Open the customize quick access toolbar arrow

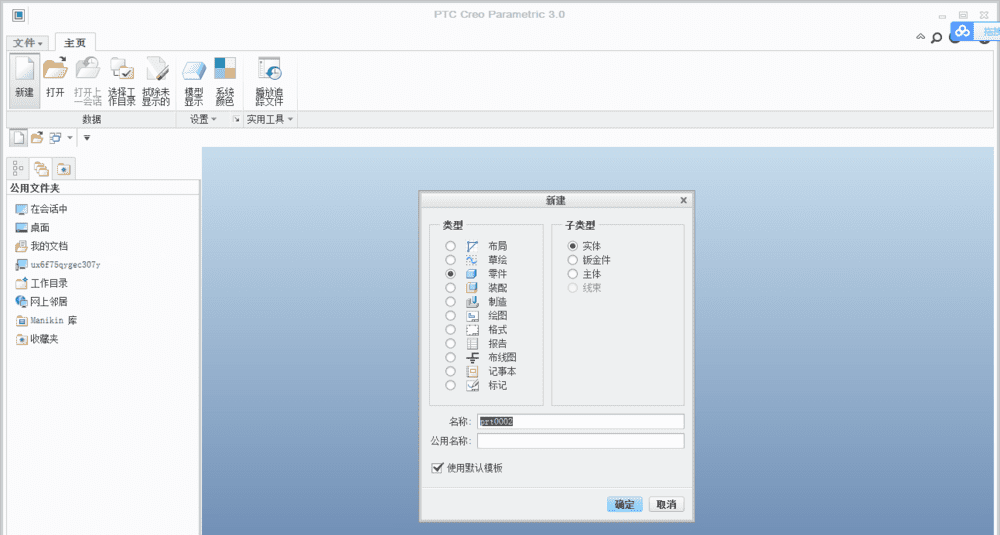(x=87, y=138)
